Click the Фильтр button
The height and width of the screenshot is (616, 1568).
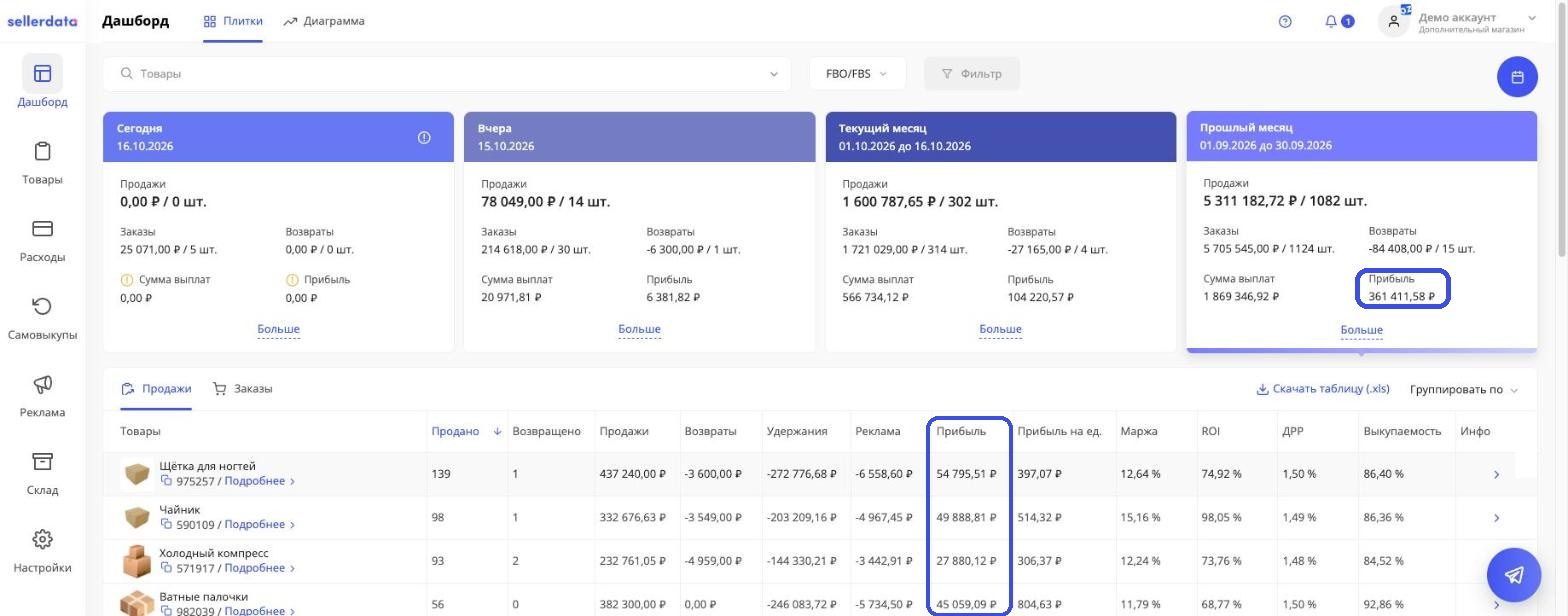(x=972, y=74)
